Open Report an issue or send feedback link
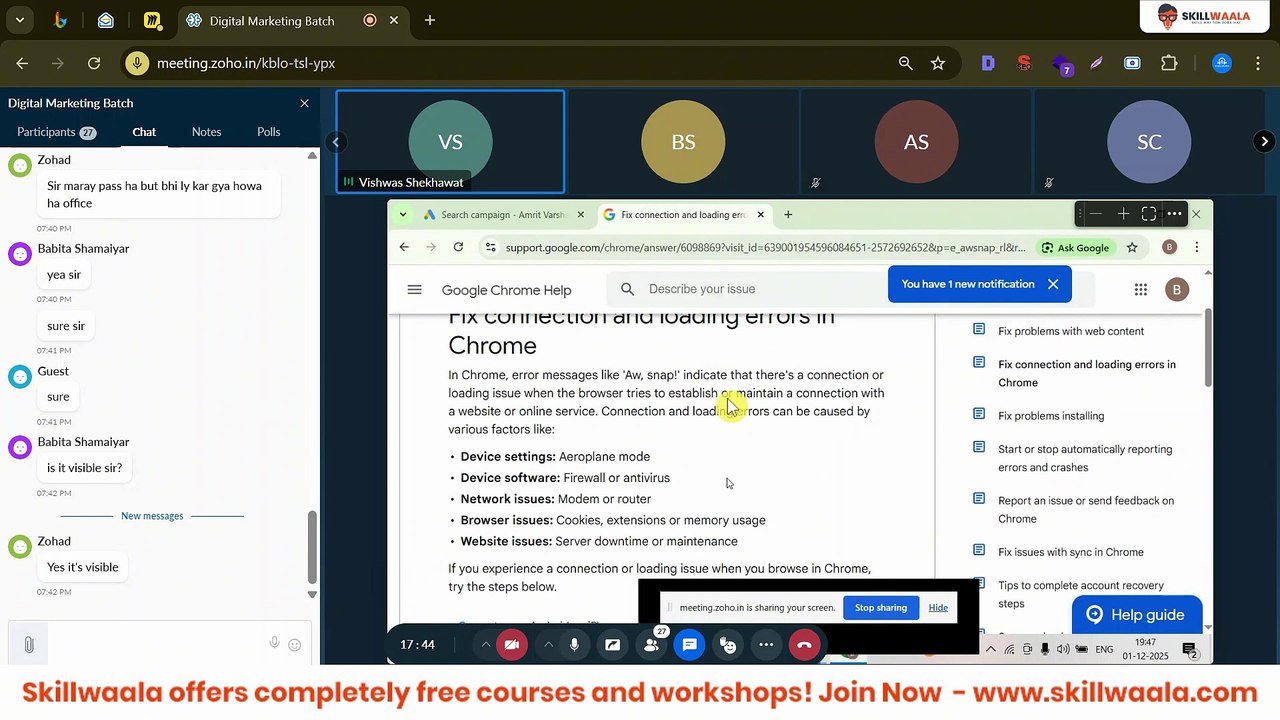 tap(1086, 509)
